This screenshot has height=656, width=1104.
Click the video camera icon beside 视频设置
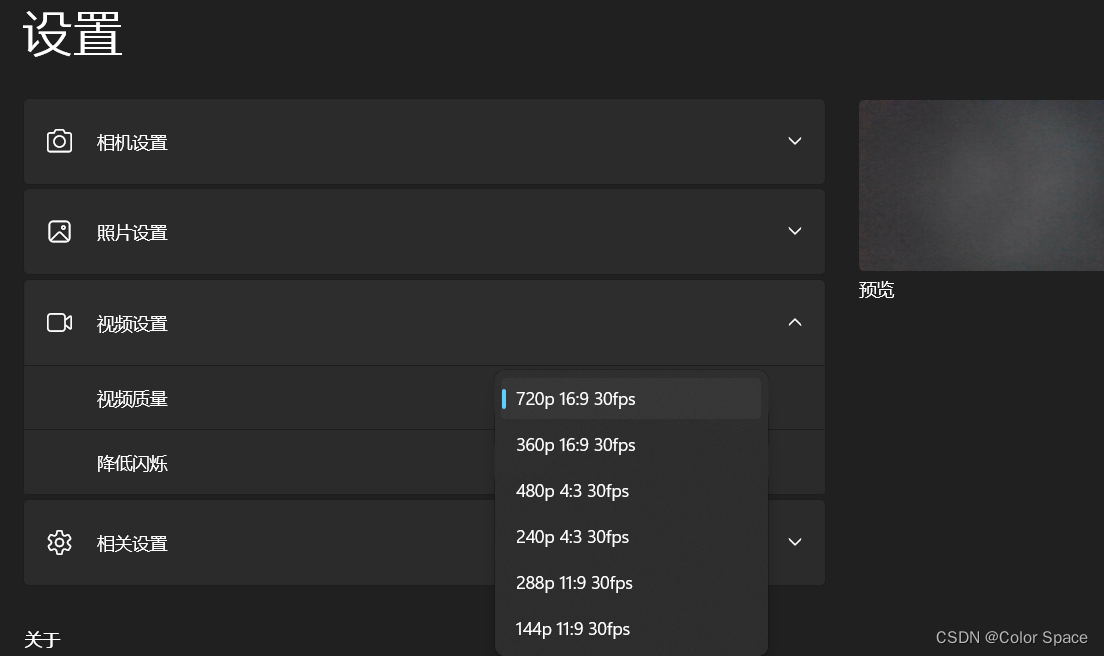click(59, 322)
